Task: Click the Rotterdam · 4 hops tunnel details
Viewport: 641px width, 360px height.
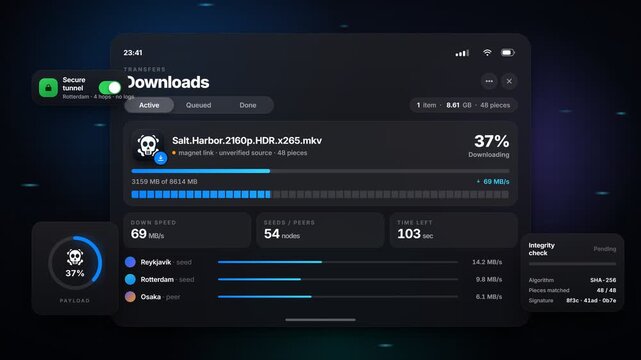Action: [98, 97]
